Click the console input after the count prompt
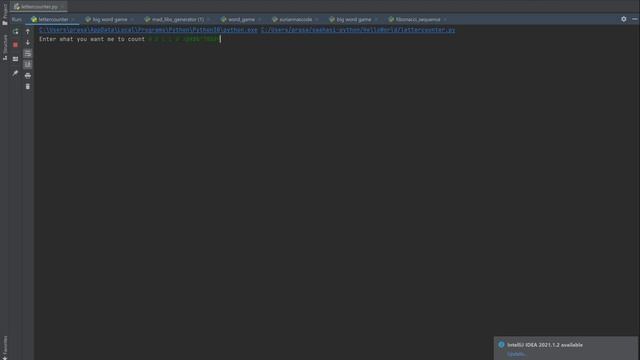The height and width of the screenshot is (360, 640). pyautogui.click(x=184, y=39)
